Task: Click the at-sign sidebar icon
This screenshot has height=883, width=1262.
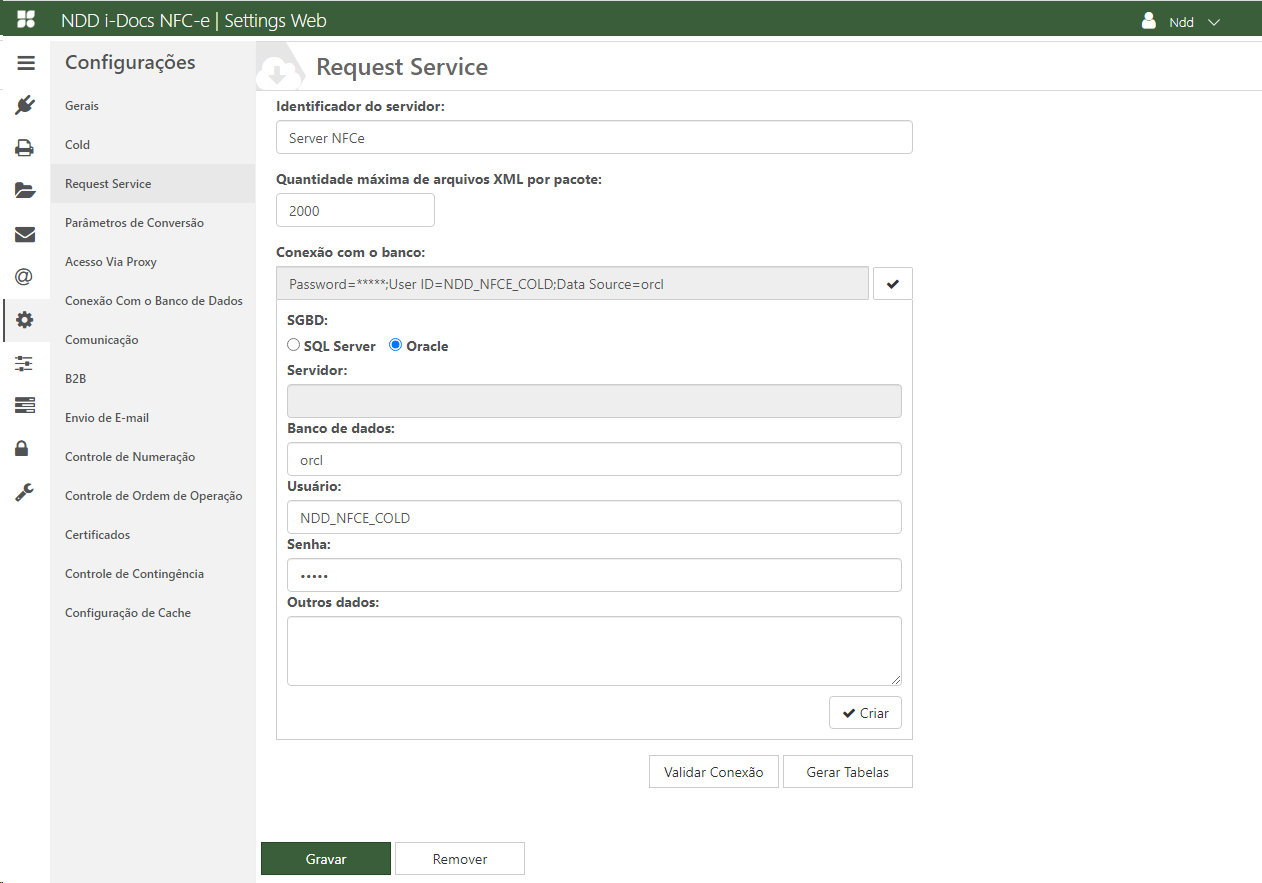Action: pos(25,277)
